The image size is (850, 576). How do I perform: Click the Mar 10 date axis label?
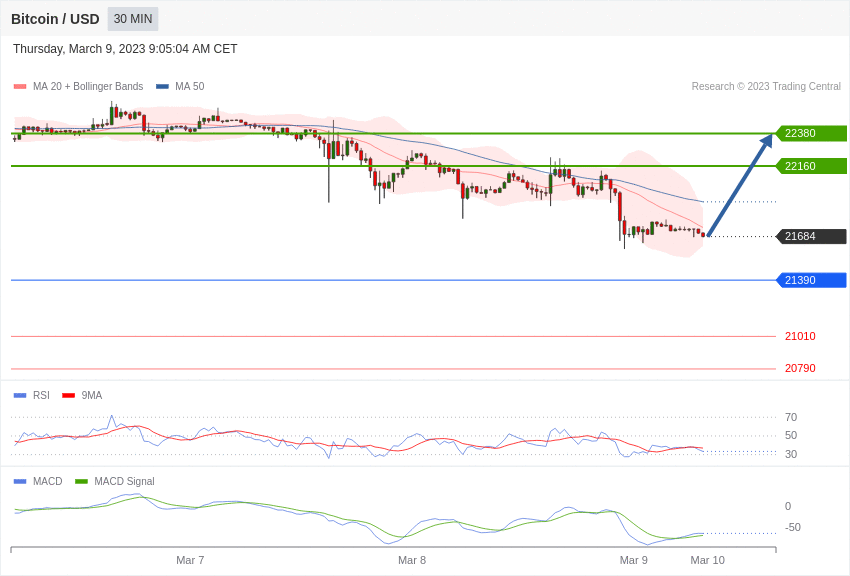coord(707,560)
